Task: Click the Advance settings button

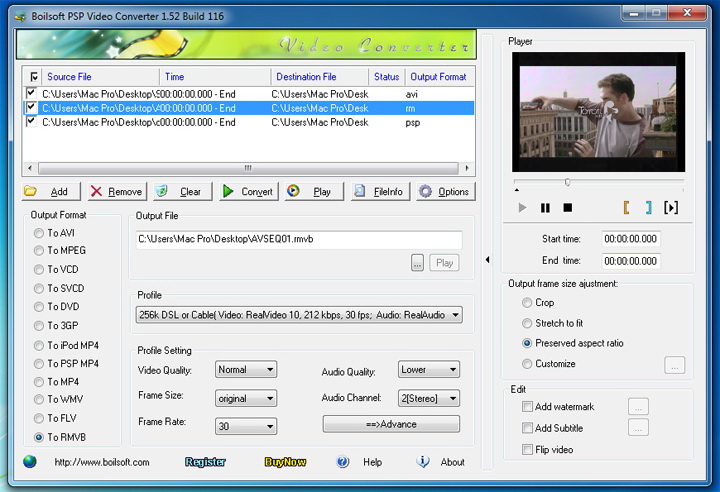Action: 391,424
